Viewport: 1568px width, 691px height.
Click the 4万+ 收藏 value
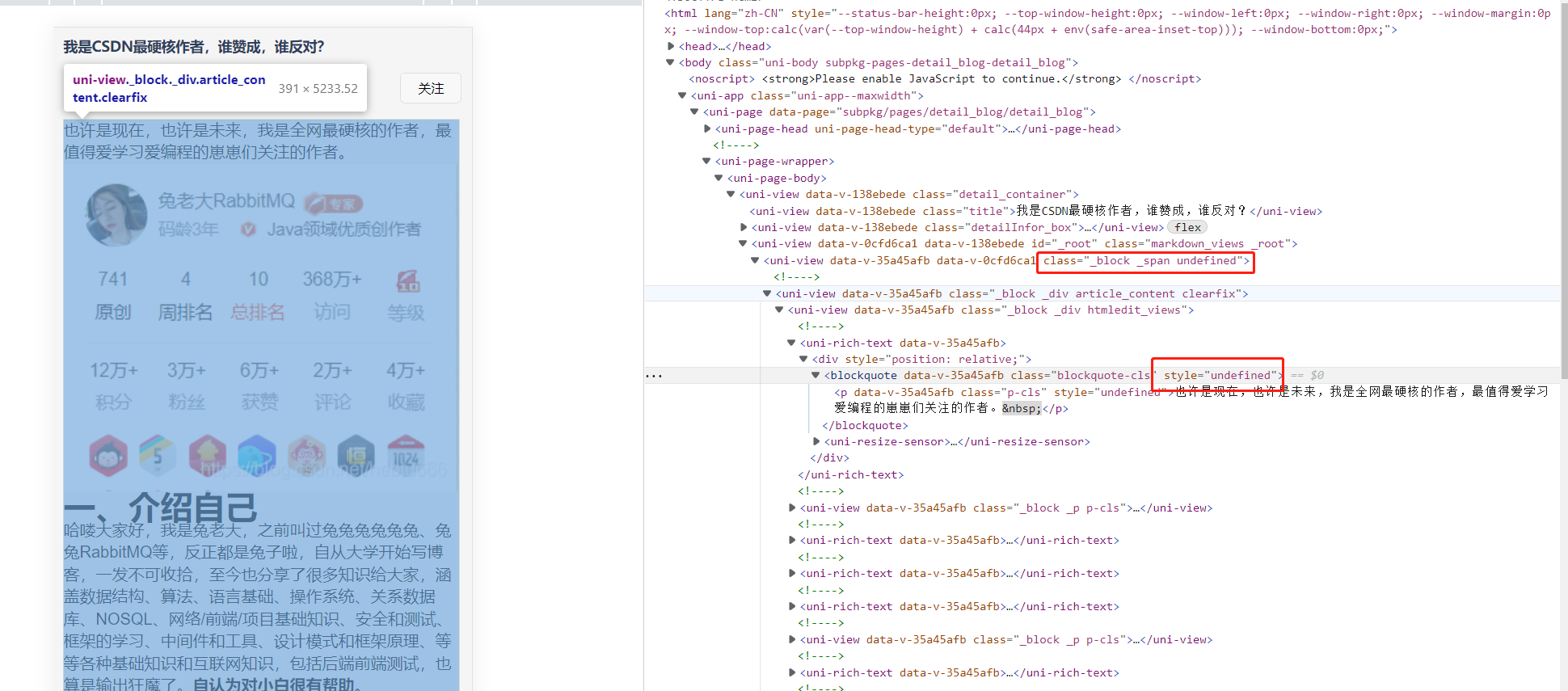tap(406, 370)
